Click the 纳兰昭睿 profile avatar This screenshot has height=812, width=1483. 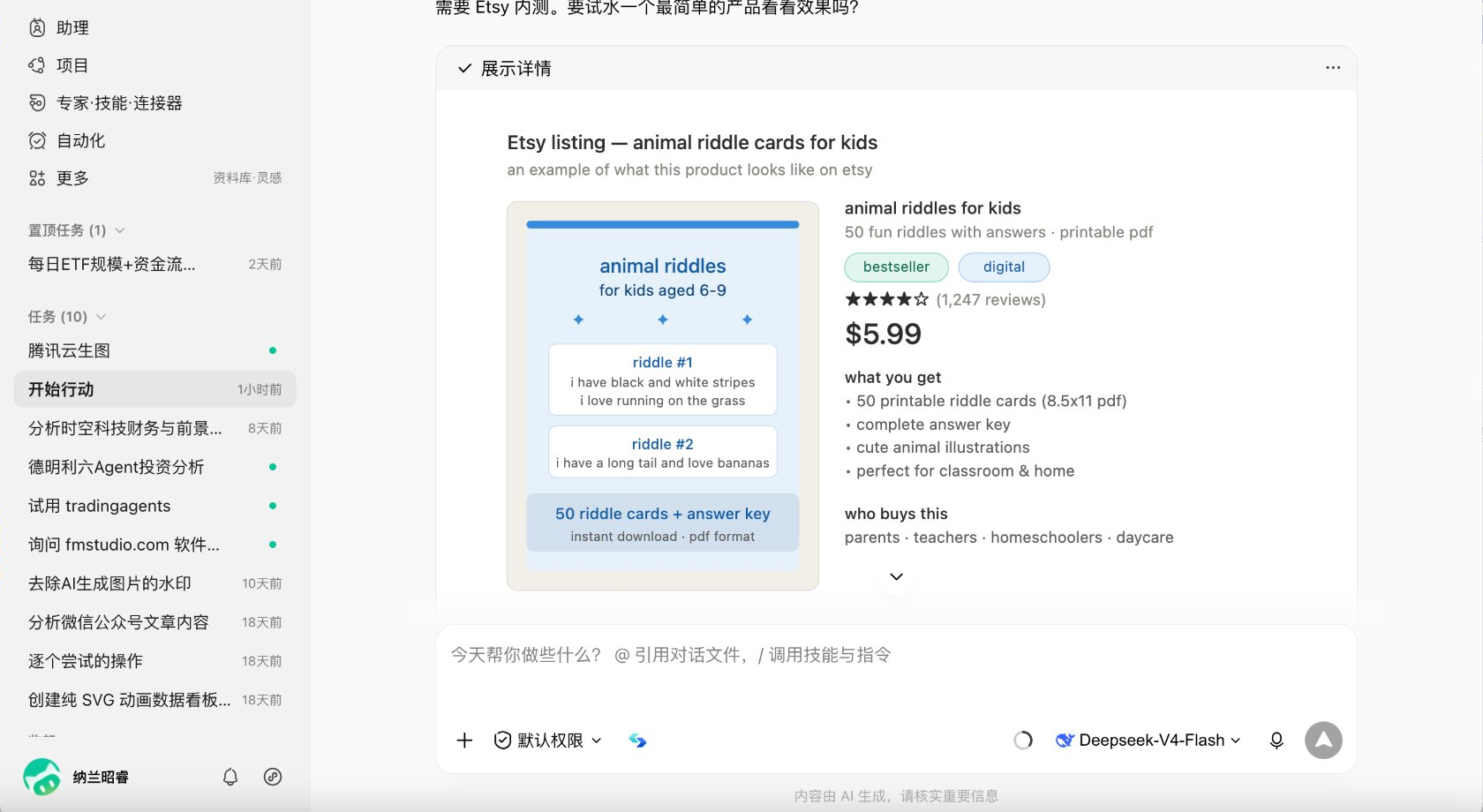coord(41,777)
